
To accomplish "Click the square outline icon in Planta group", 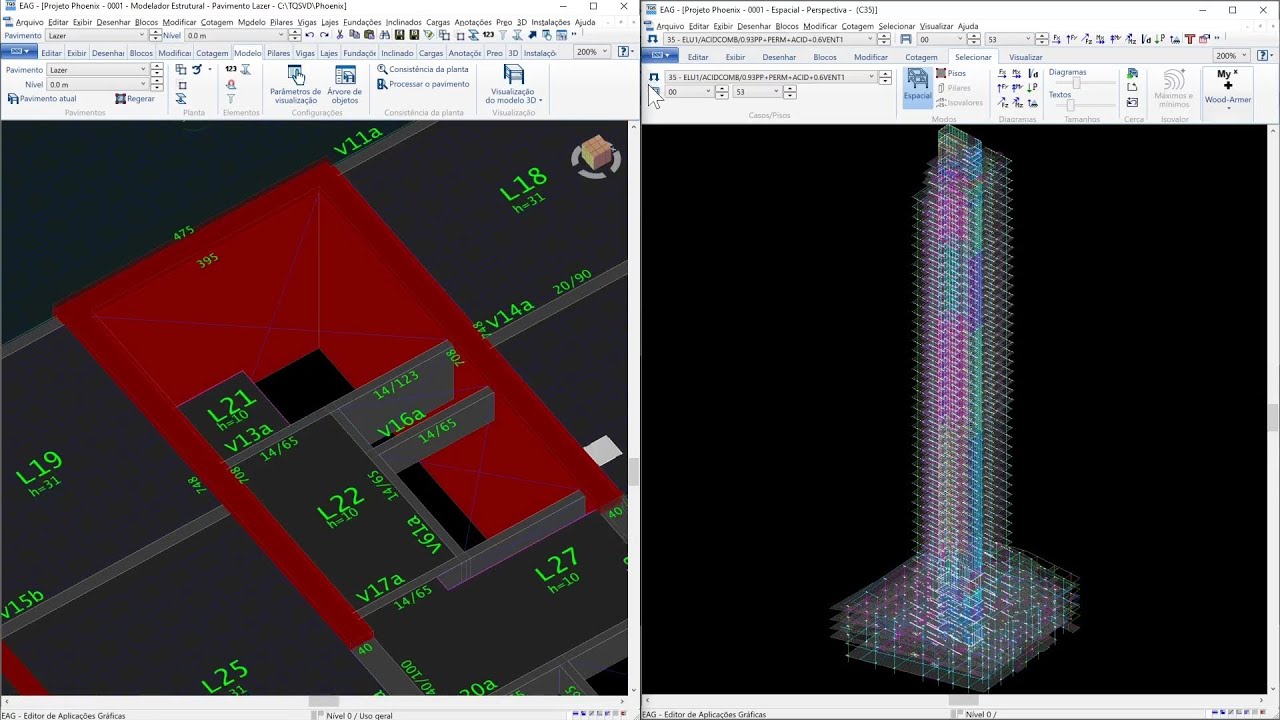I will (x=181, y=85).
